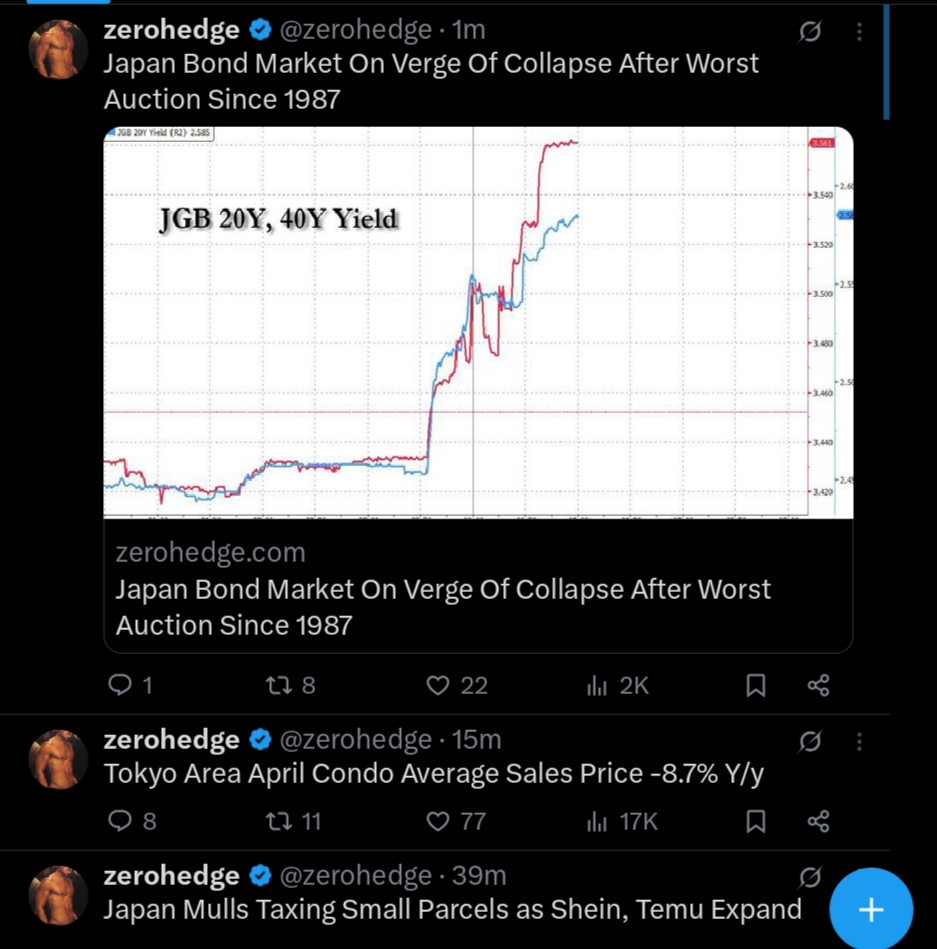Like the Tokyo Area April Condo tweet

438,821
